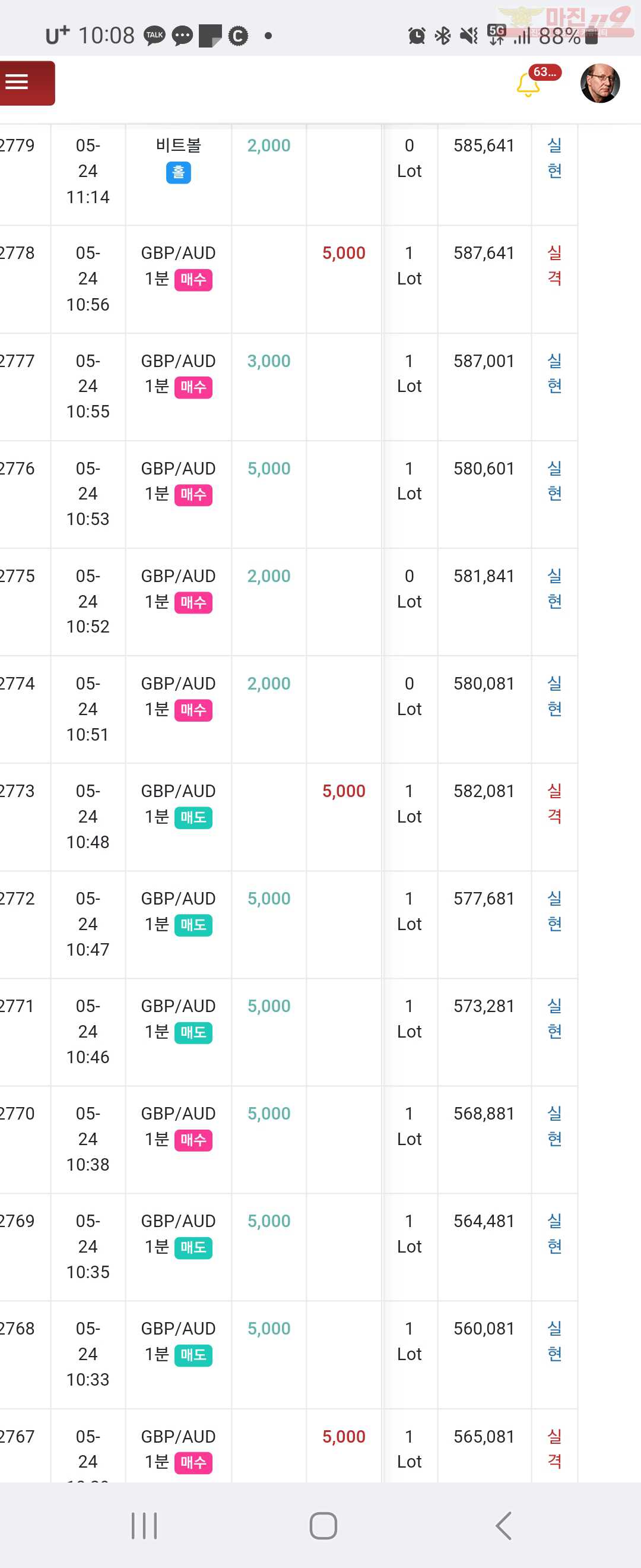The height and width of the screenshot is (1568, 641).
Task: Select the balance 580,601 cell
Action: click(x=484, y=469)
